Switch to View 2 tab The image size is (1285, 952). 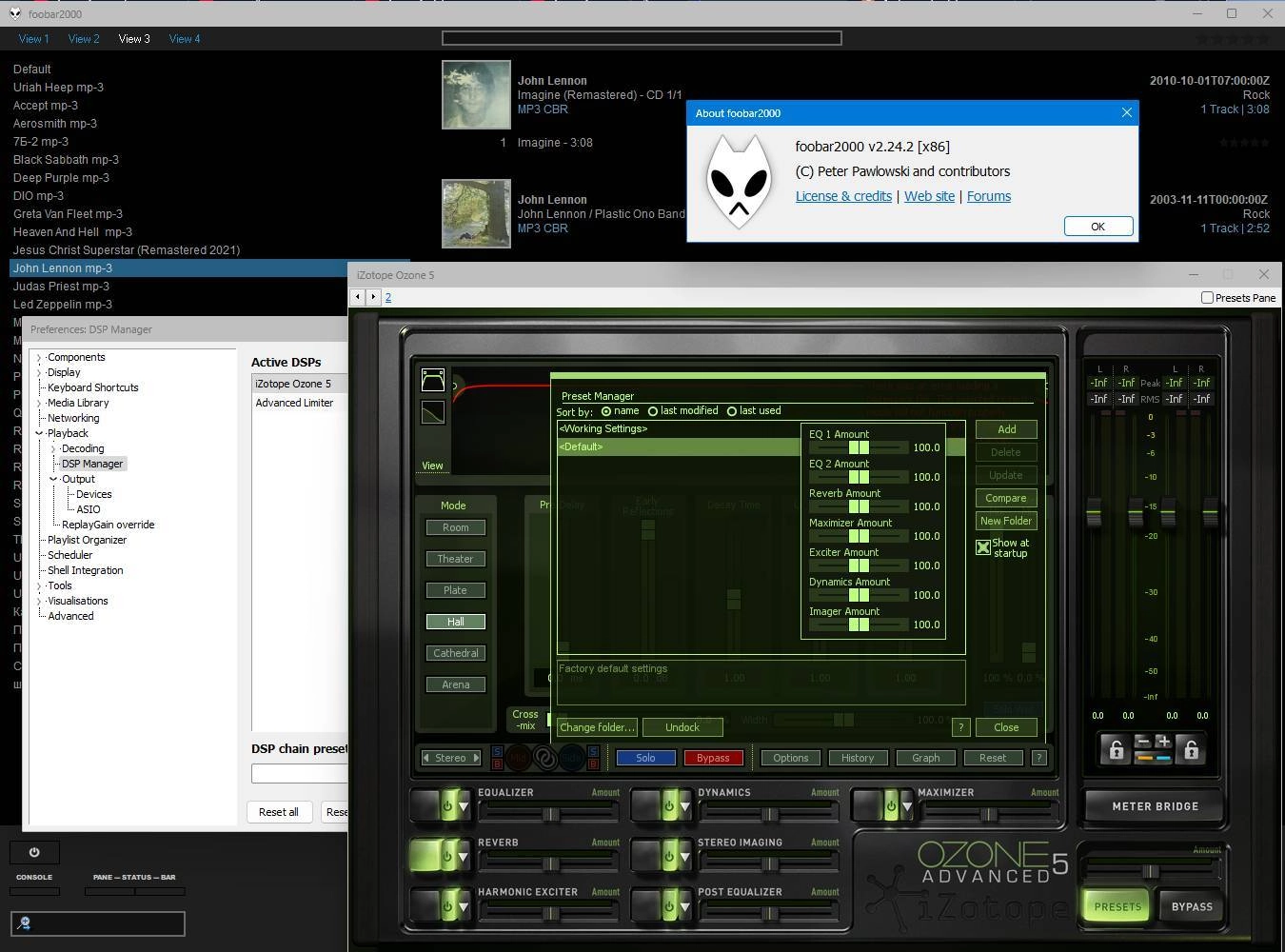pos(84,39)
